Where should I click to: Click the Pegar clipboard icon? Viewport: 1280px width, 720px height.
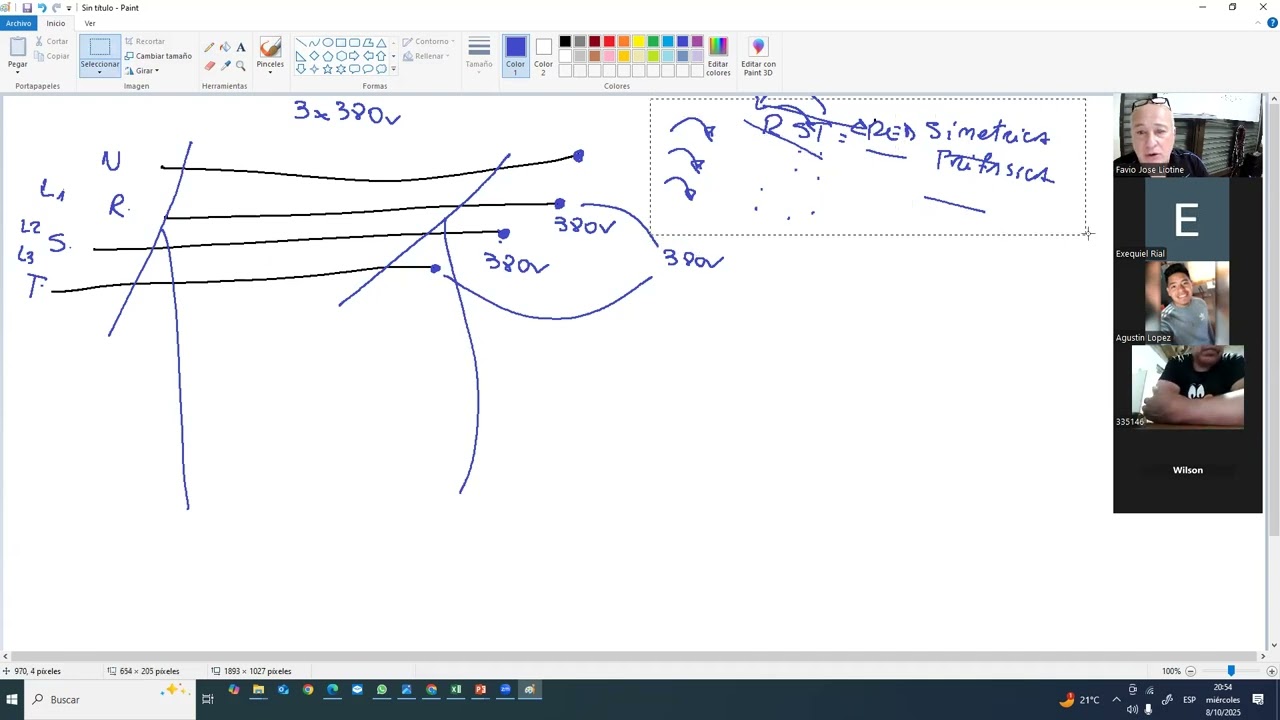coord(18,47)
